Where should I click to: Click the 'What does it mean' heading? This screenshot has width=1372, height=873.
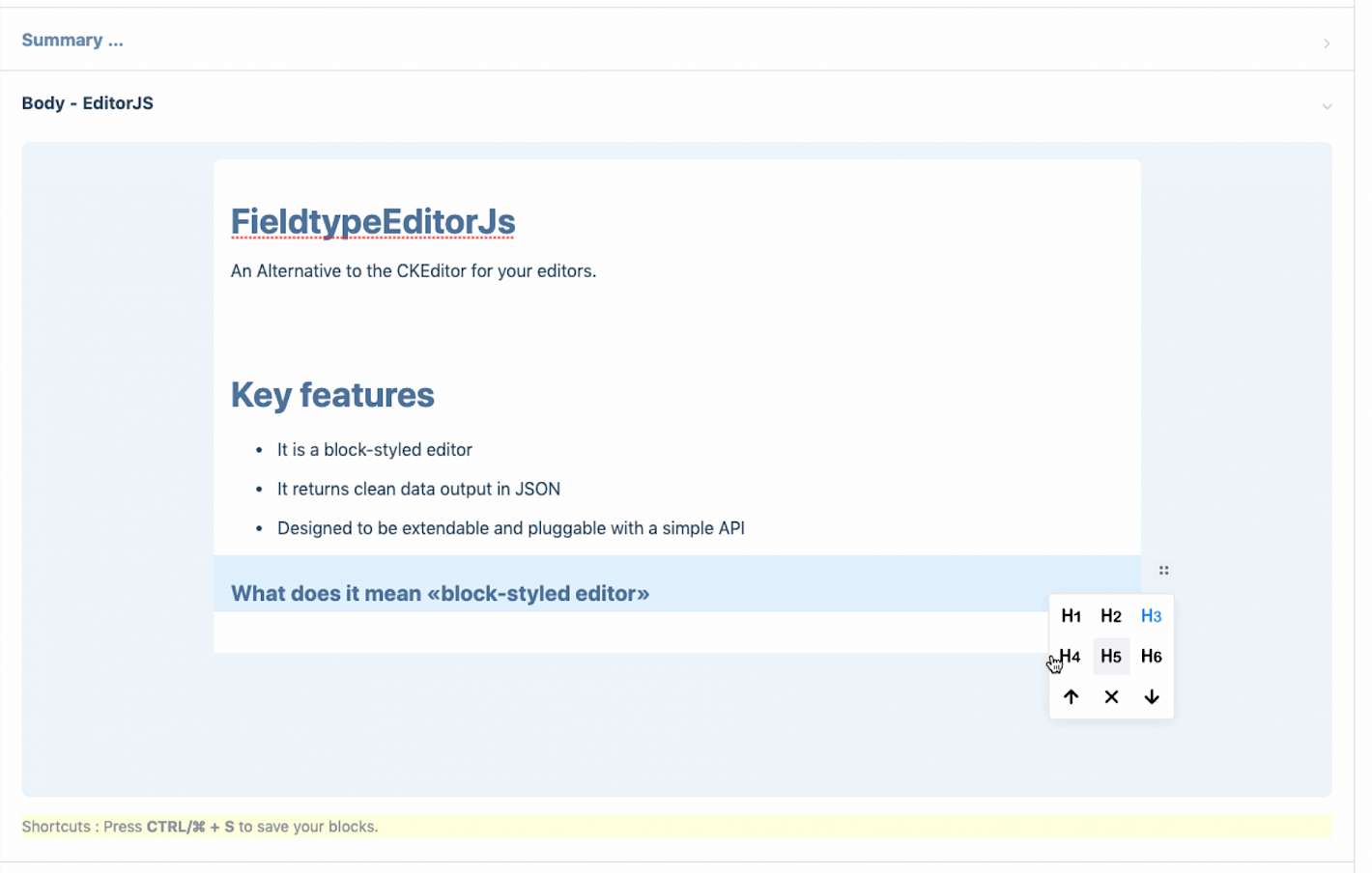pyautogui.click(x=440, y=594)
